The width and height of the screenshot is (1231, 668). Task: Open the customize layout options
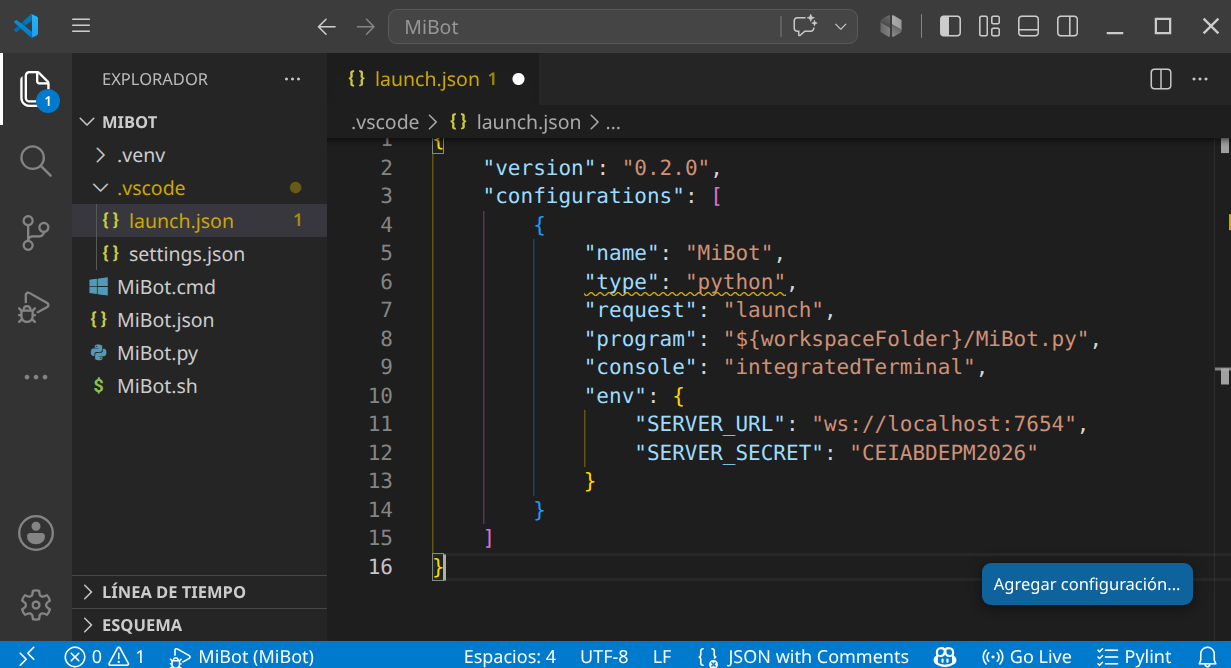tap(990, 27)
